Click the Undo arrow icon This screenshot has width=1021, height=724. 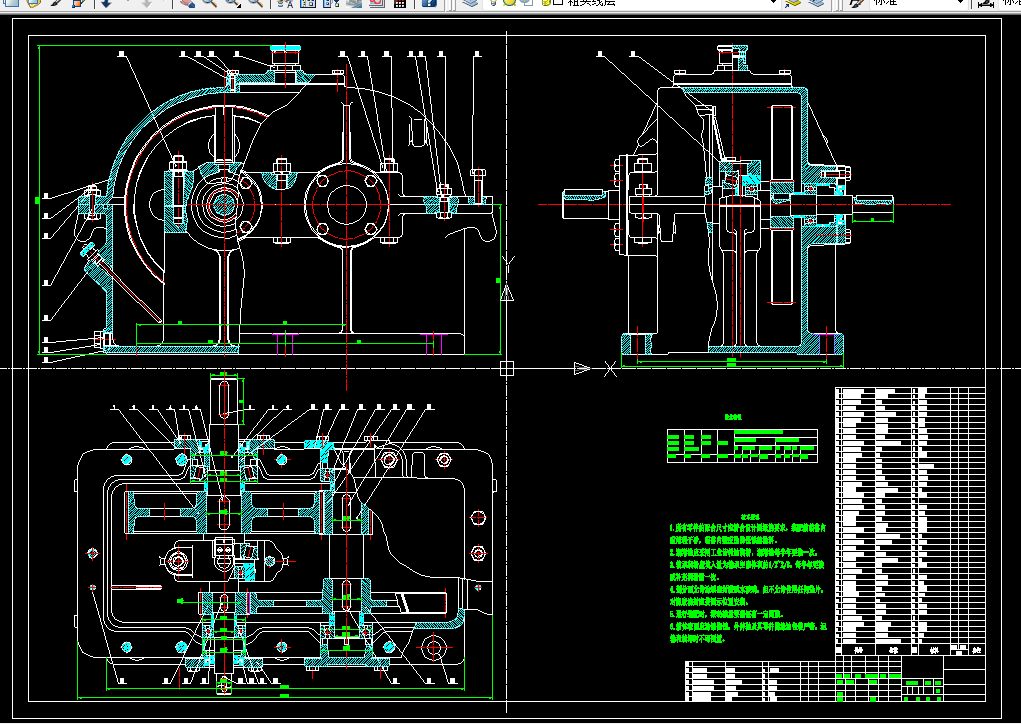tap(105, 3)
